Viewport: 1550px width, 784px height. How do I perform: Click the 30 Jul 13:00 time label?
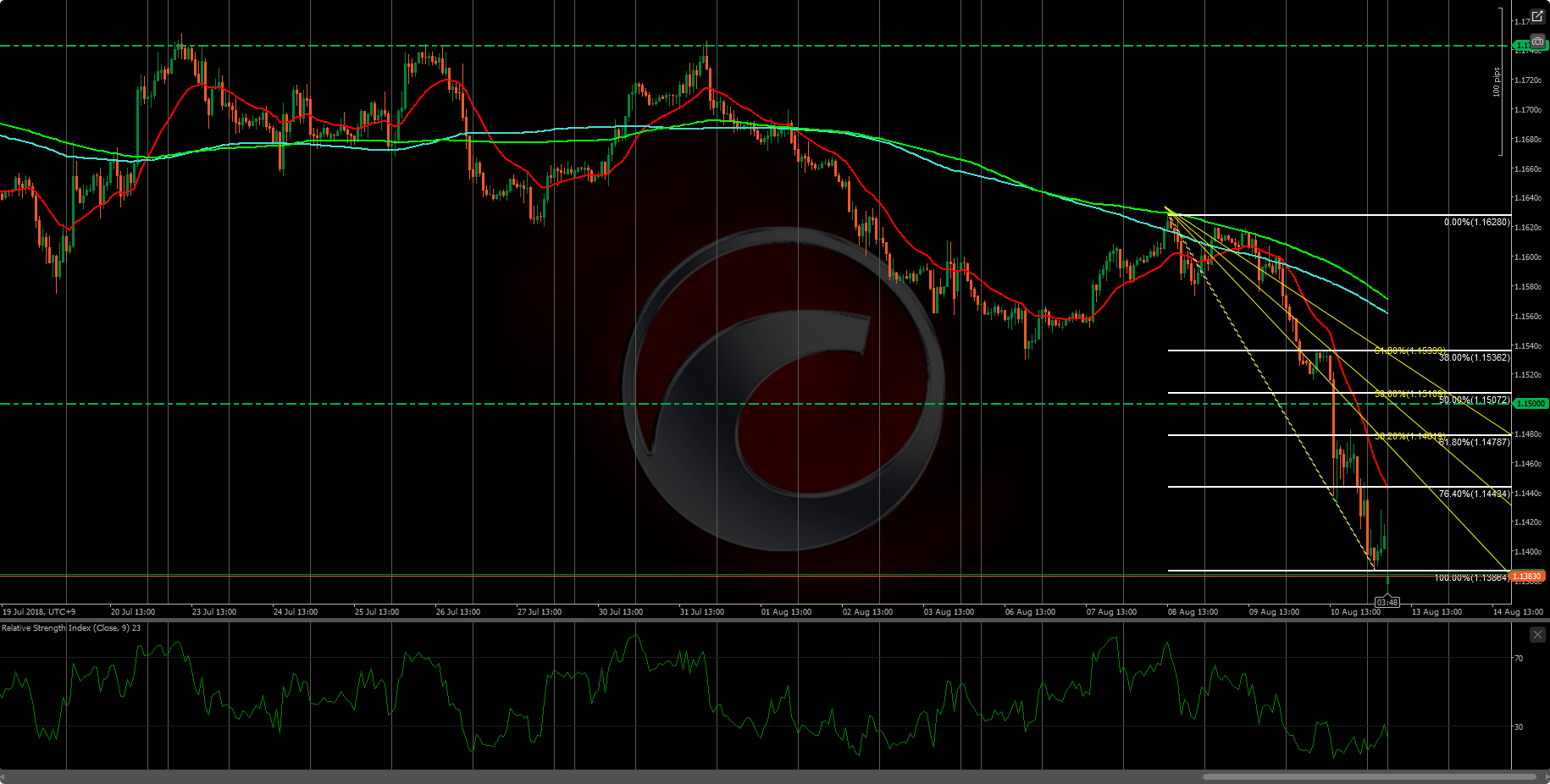(621, 611)
